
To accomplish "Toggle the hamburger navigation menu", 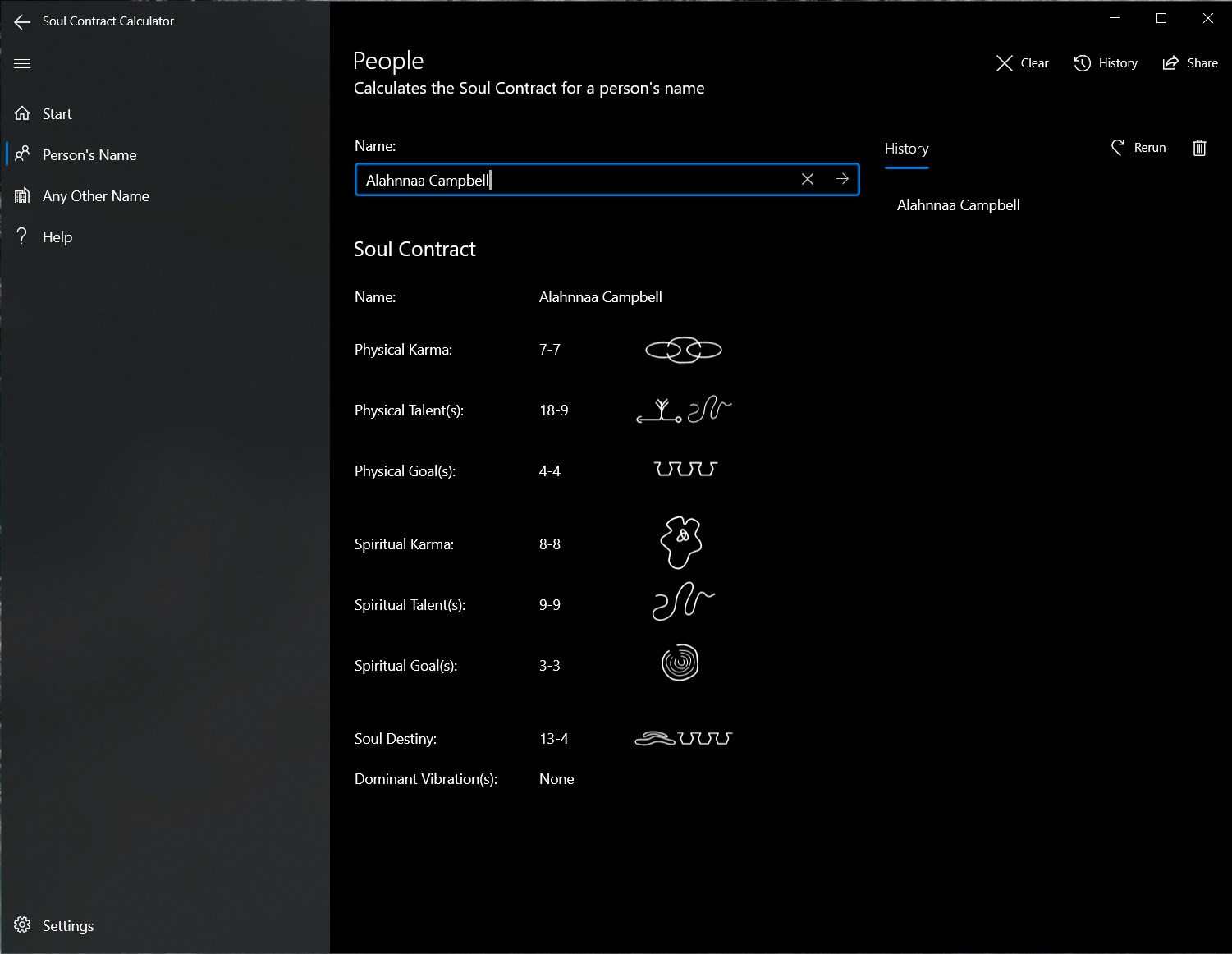I will tap(22, 63).
